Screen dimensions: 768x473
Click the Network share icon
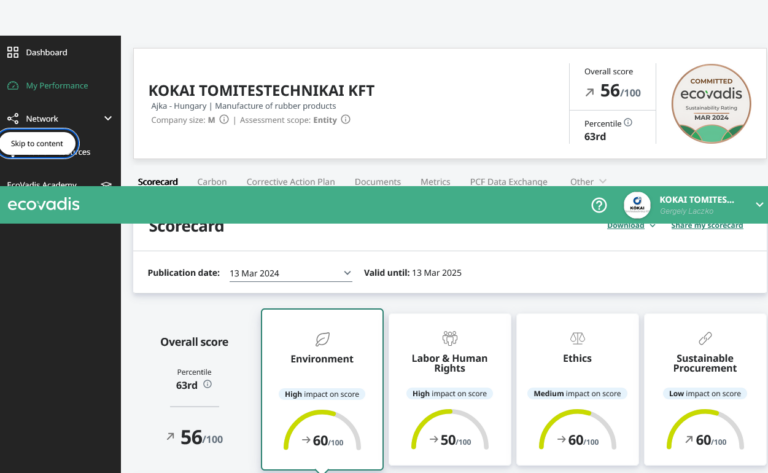pos(13,118)
